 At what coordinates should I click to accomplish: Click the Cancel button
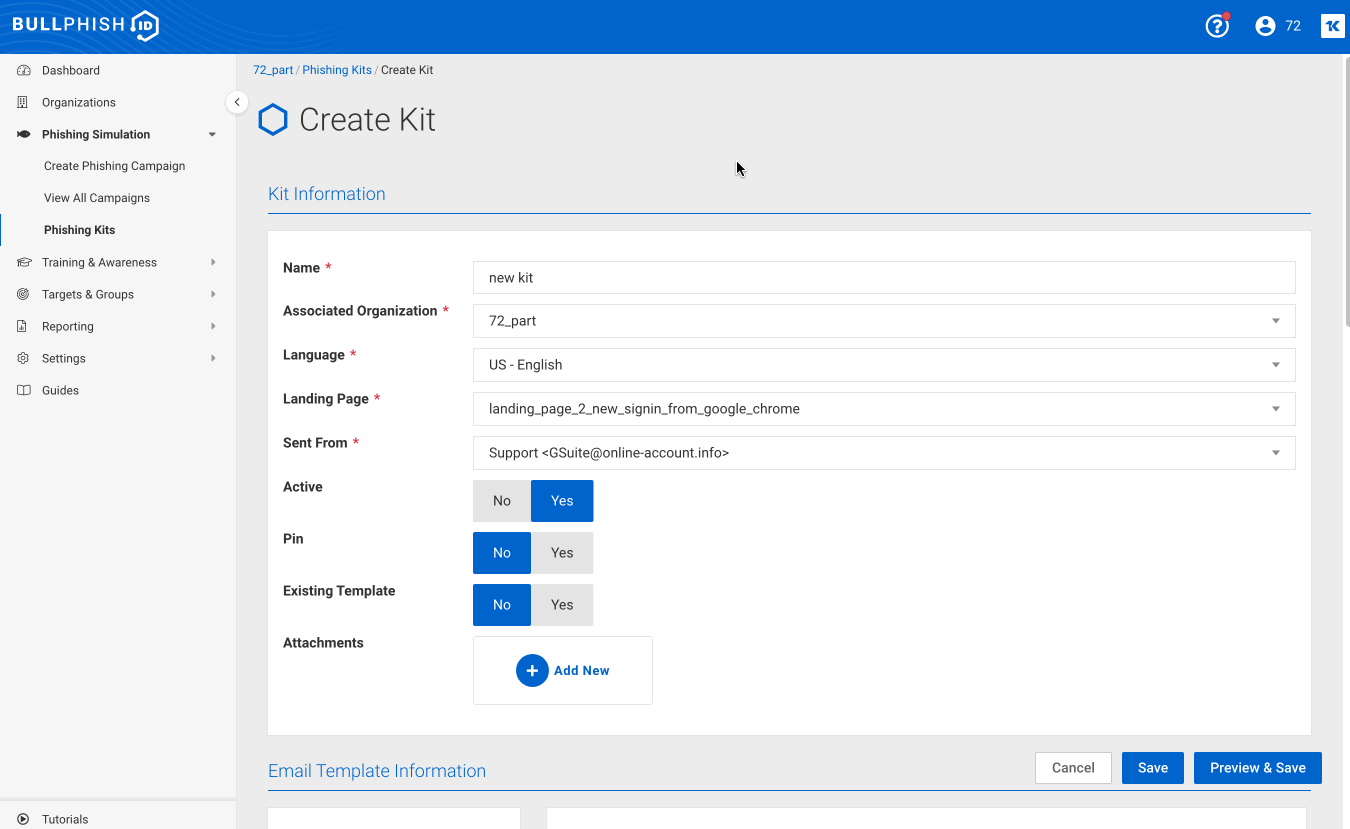pyautogui.click(x=1073, y=768)
